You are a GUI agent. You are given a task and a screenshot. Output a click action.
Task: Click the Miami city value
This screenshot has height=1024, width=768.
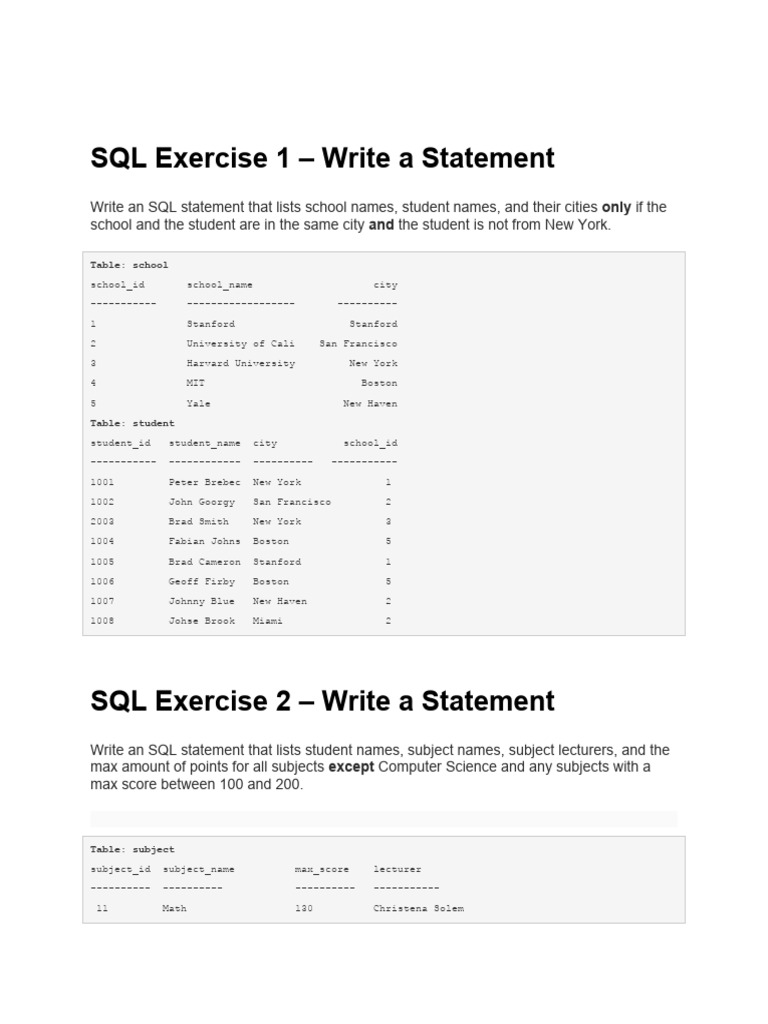(267, 621)
